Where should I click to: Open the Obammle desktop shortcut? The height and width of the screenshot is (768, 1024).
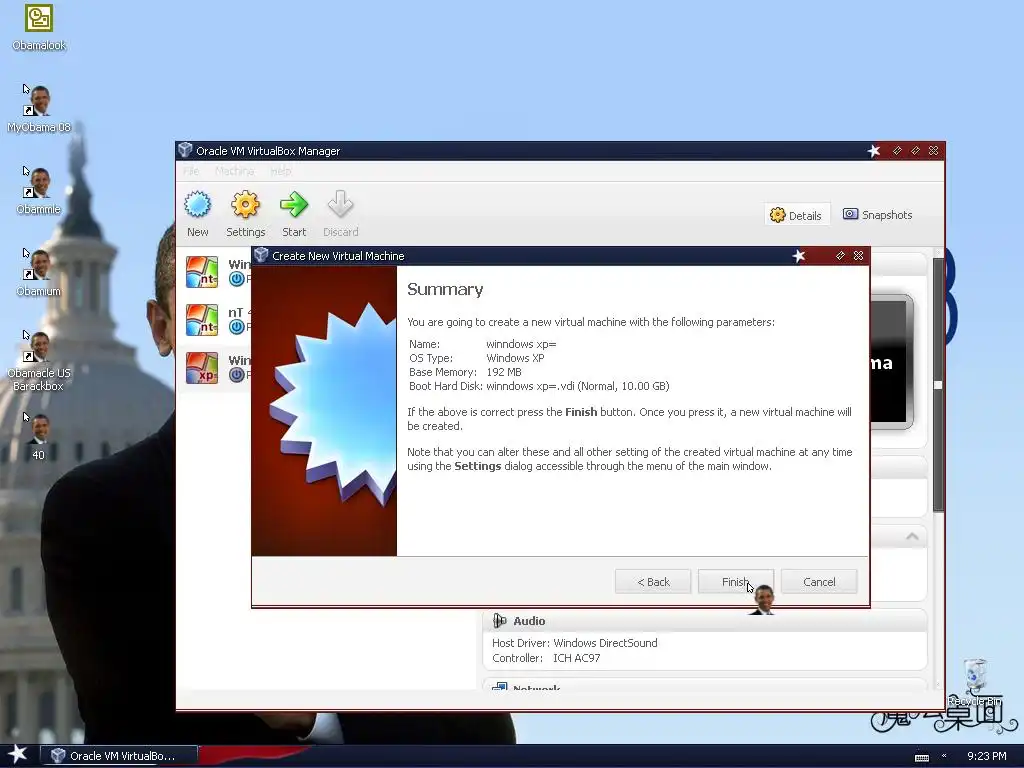tap(39, 191)
